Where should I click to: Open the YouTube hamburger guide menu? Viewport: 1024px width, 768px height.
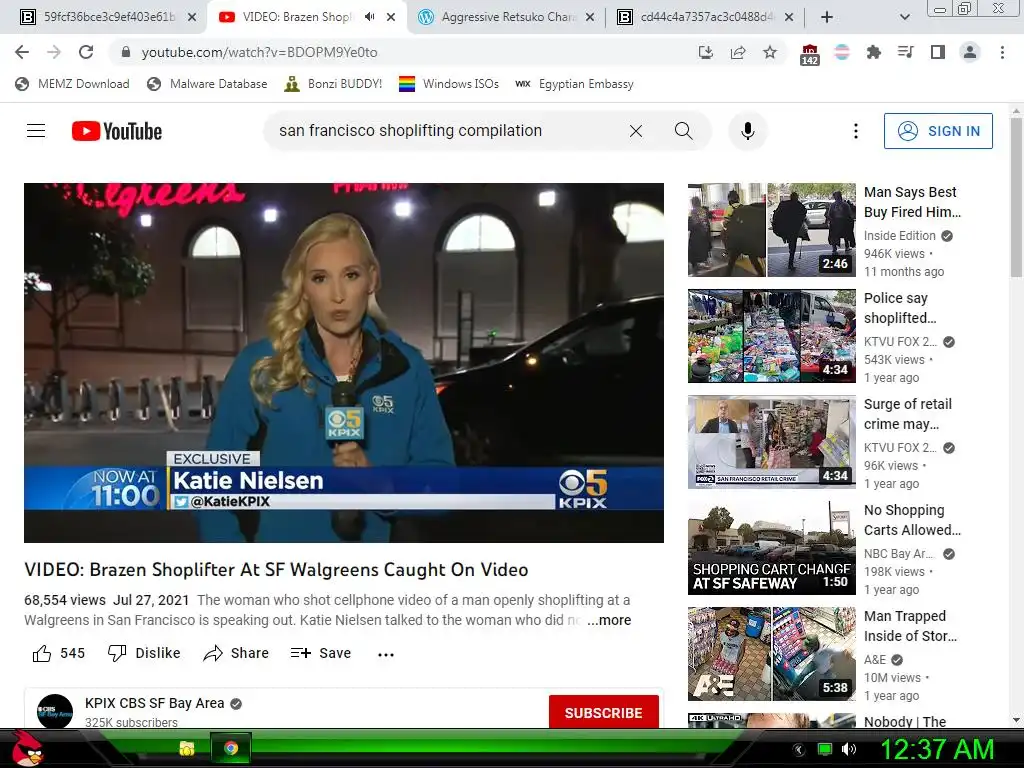tap(36, 131)
